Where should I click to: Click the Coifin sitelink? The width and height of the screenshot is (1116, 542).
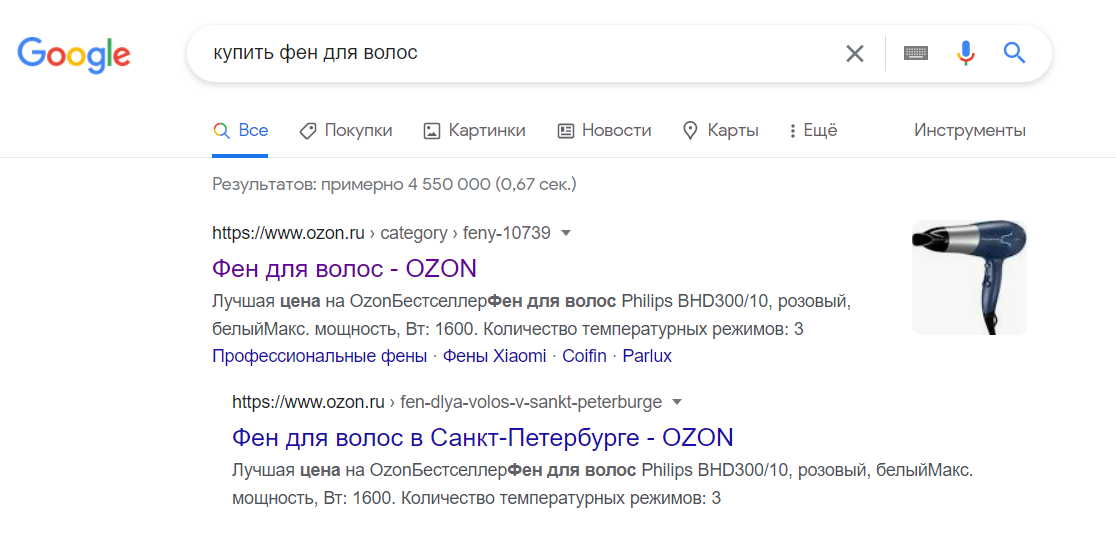pyautogui.click(x=584, y=356)
